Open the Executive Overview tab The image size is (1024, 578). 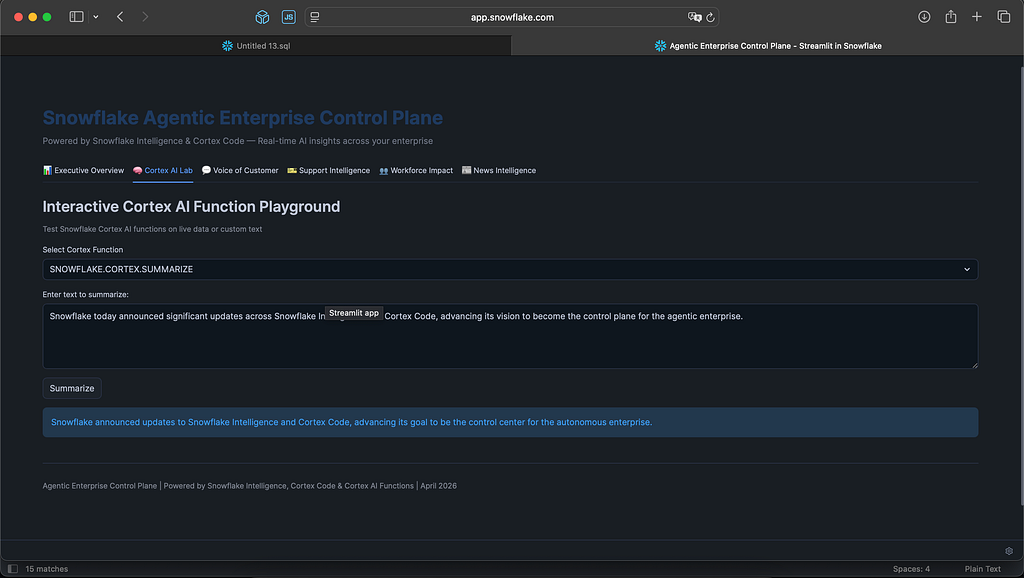(x=84, y=170)
